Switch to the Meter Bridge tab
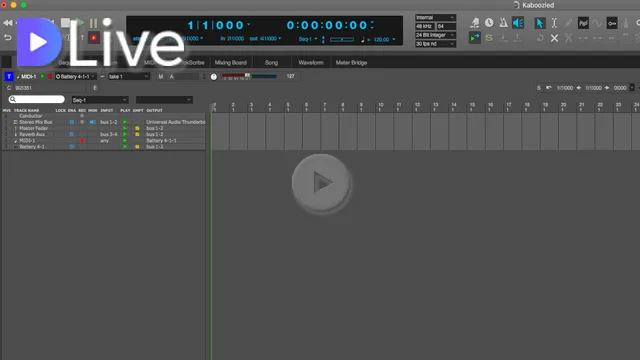This screenshot has height=360, width=640. (351, 62)
